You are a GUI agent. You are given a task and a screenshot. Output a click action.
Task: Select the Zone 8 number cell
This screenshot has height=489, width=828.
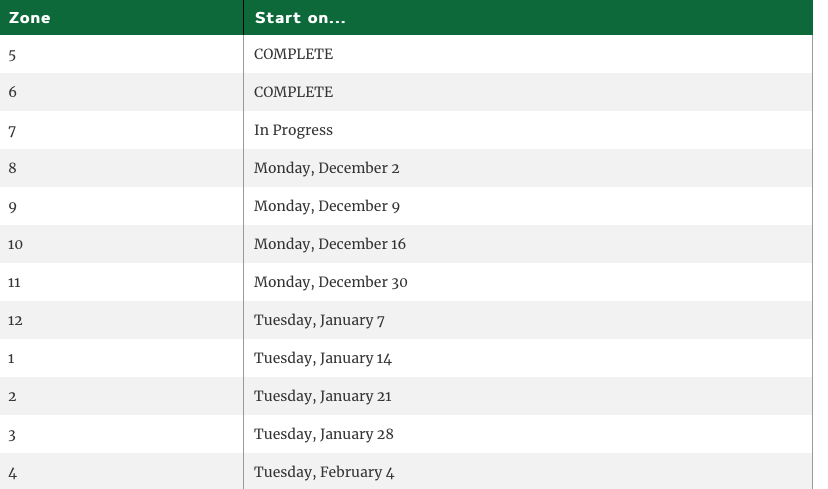coord(12,168)
